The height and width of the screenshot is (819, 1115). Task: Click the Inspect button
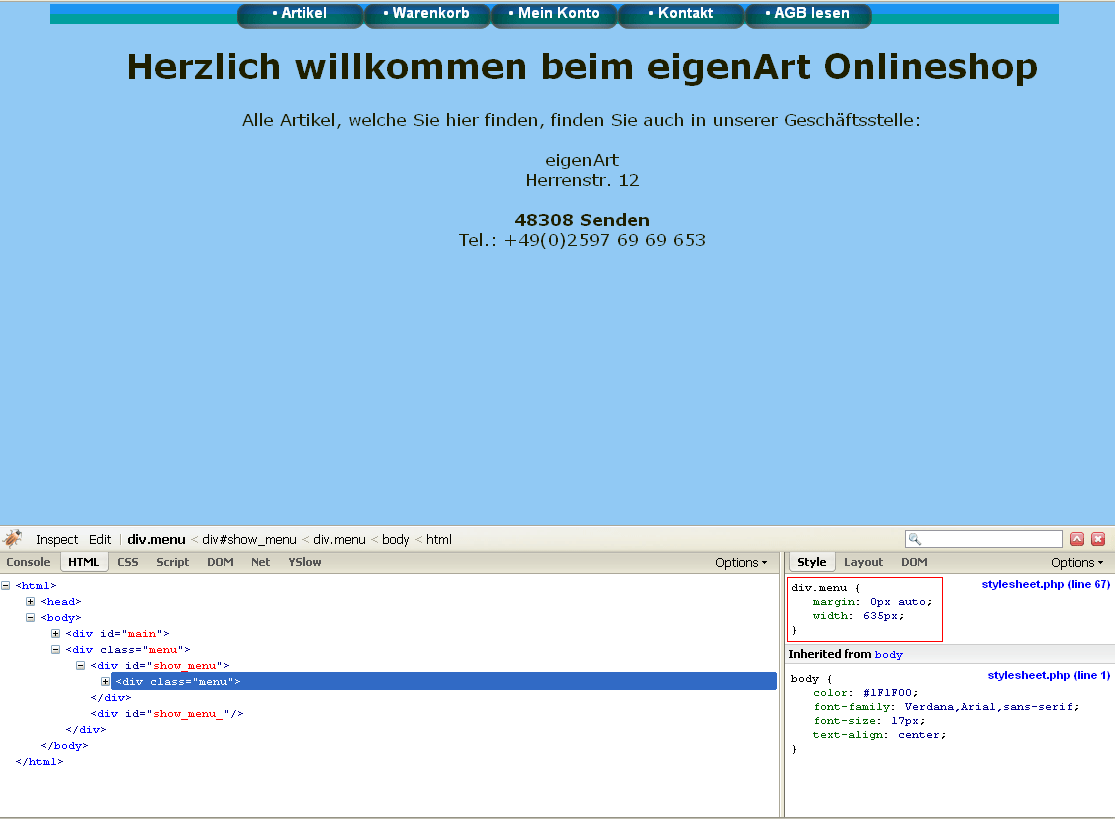pos(57,539)
